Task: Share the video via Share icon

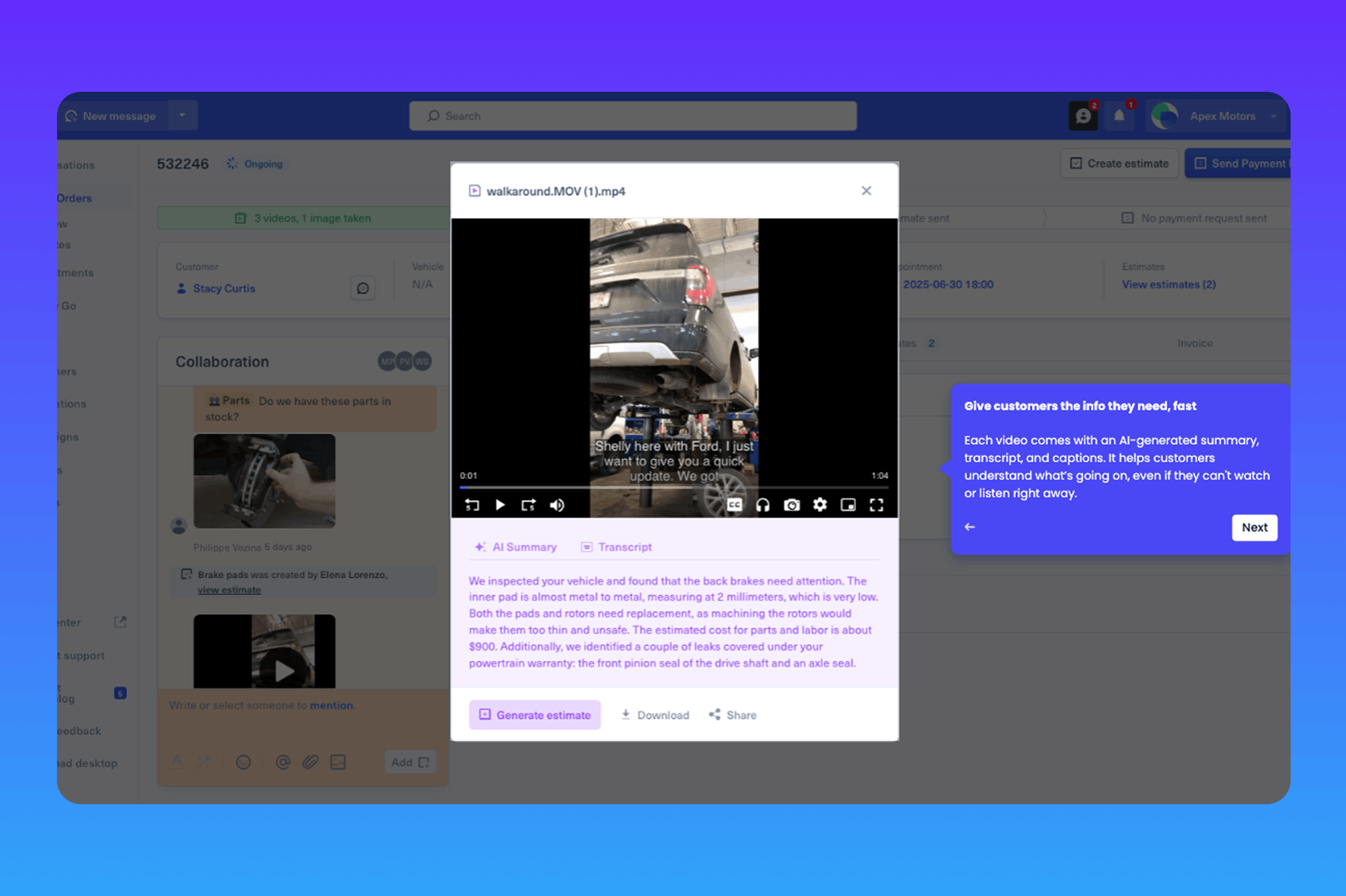Action: (x=733, y=715)
